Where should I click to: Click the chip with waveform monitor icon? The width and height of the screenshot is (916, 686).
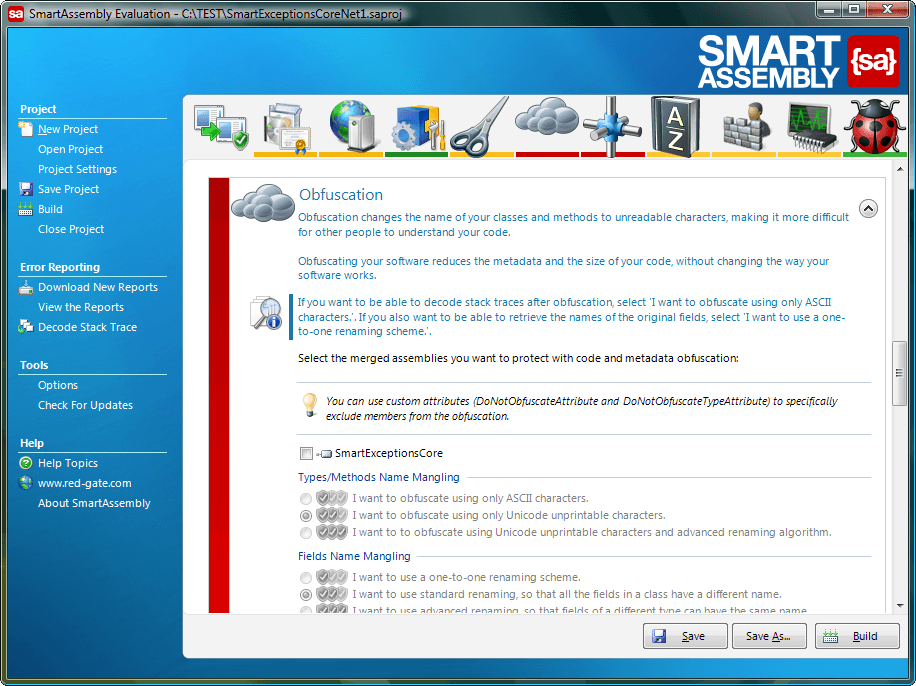811,127
